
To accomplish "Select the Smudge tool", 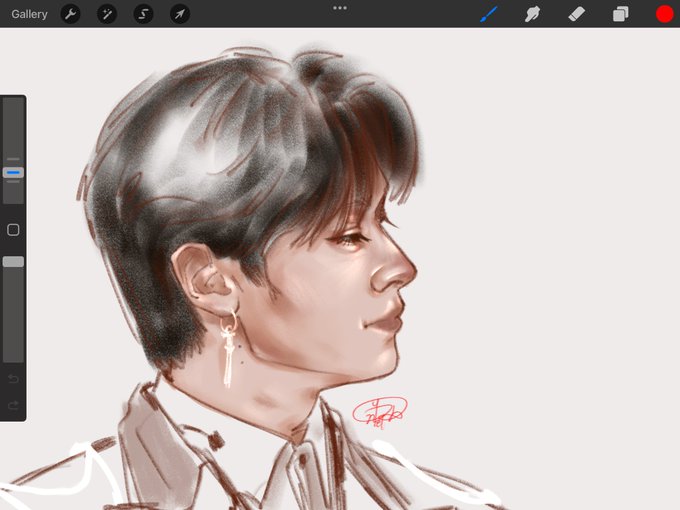I will pyautogui.click(x=532, y=14).
